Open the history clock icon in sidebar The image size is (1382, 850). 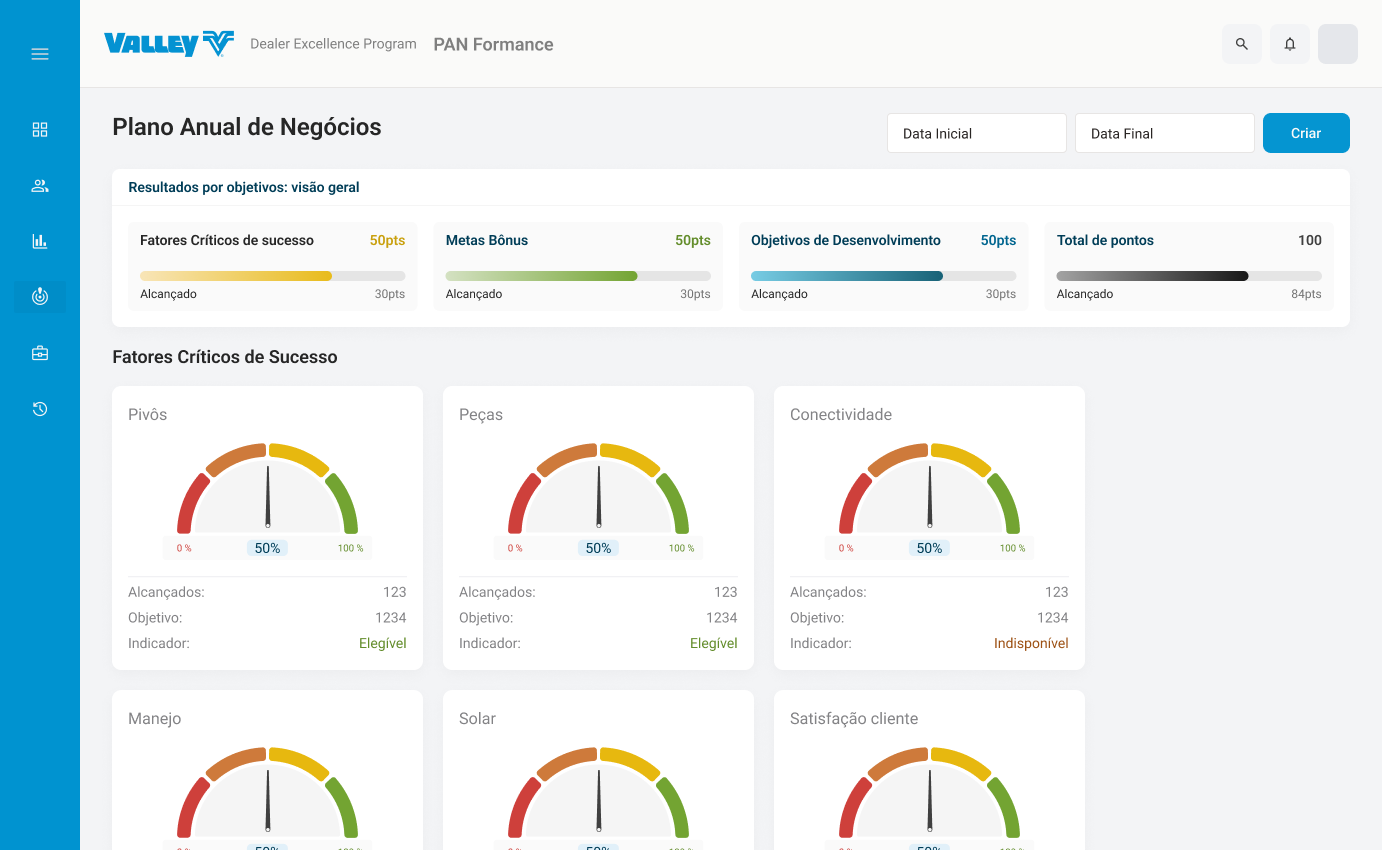tap(40, 409)
